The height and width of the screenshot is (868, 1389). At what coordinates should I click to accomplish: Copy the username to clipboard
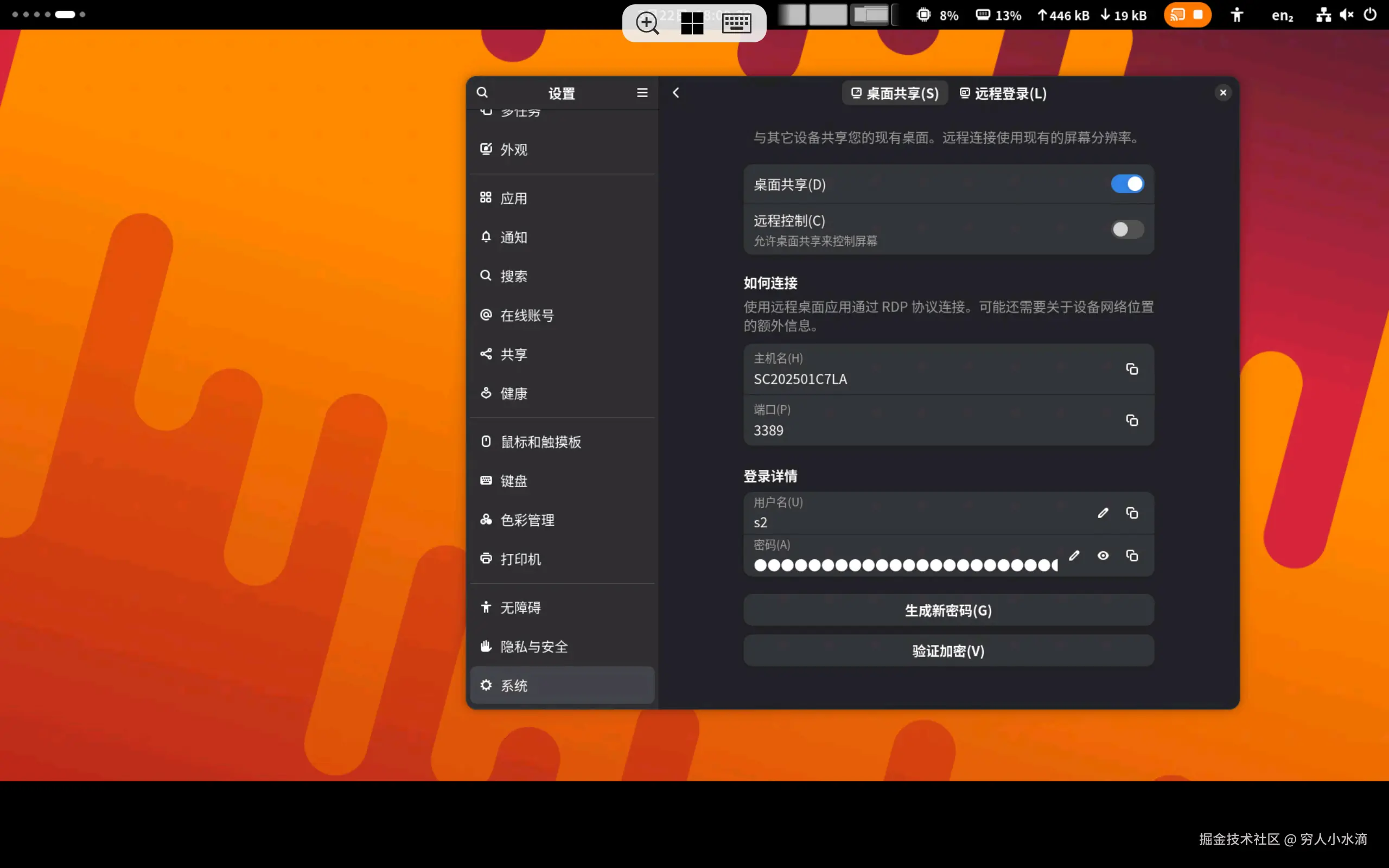[1131, 513]
